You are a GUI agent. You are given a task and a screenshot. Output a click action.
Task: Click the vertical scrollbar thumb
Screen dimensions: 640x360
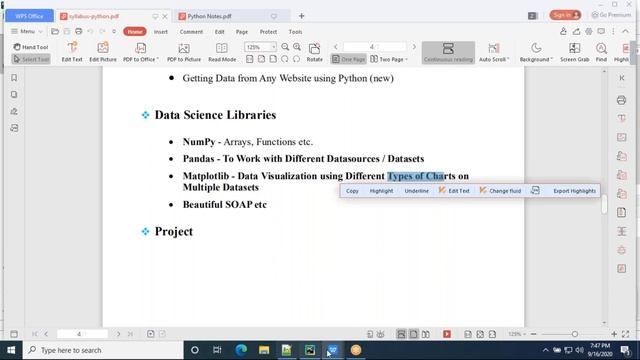(604, 204)
